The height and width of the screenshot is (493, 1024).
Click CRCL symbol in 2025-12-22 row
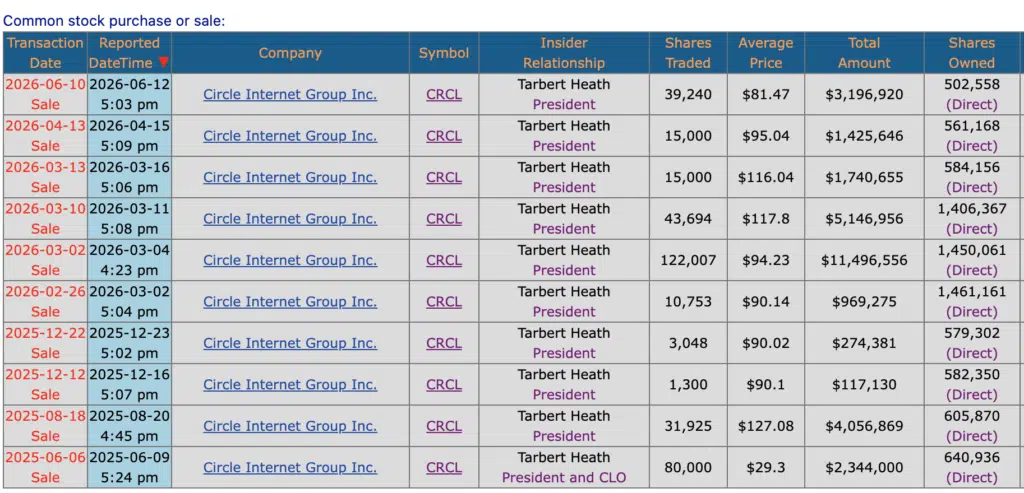coord(444,343)
